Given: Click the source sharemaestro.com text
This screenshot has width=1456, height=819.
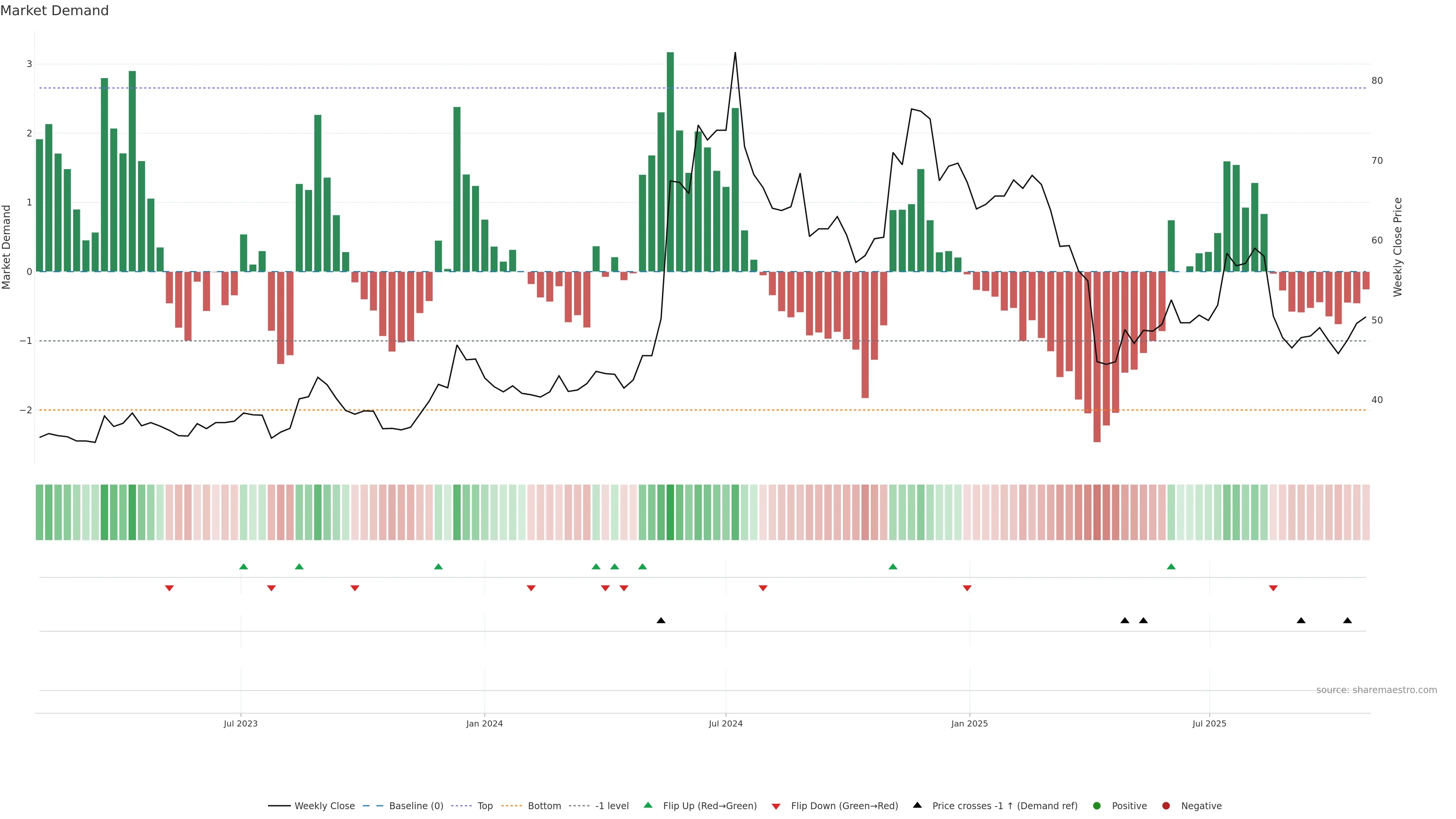Looking at the screenshot, I should coord(1376,690).
